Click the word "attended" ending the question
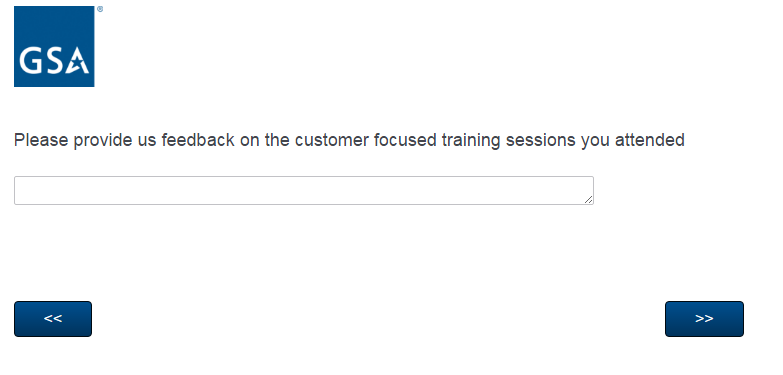 [650, 140]
